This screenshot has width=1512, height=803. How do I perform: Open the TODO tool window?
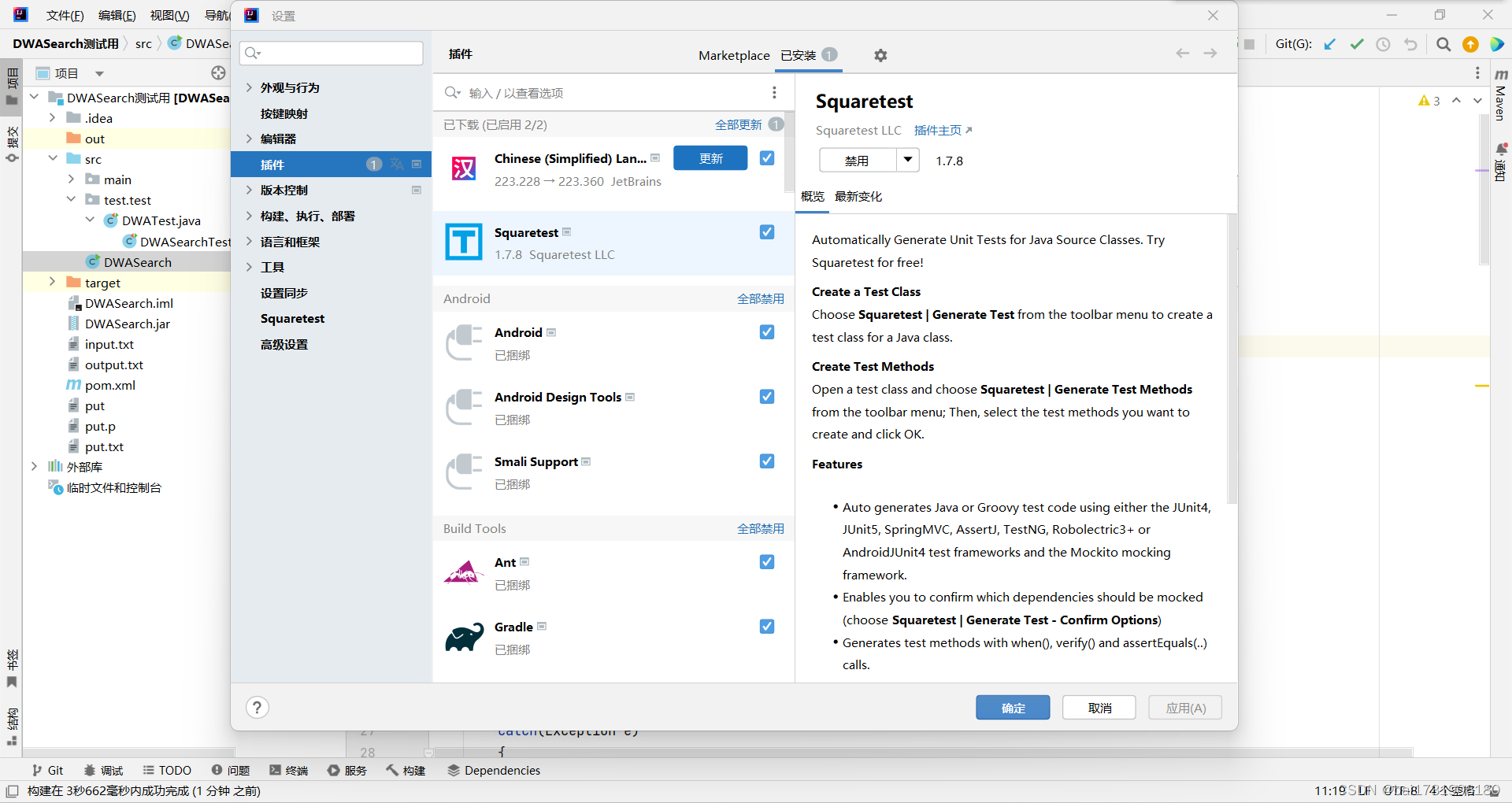(x=167, y=770)
